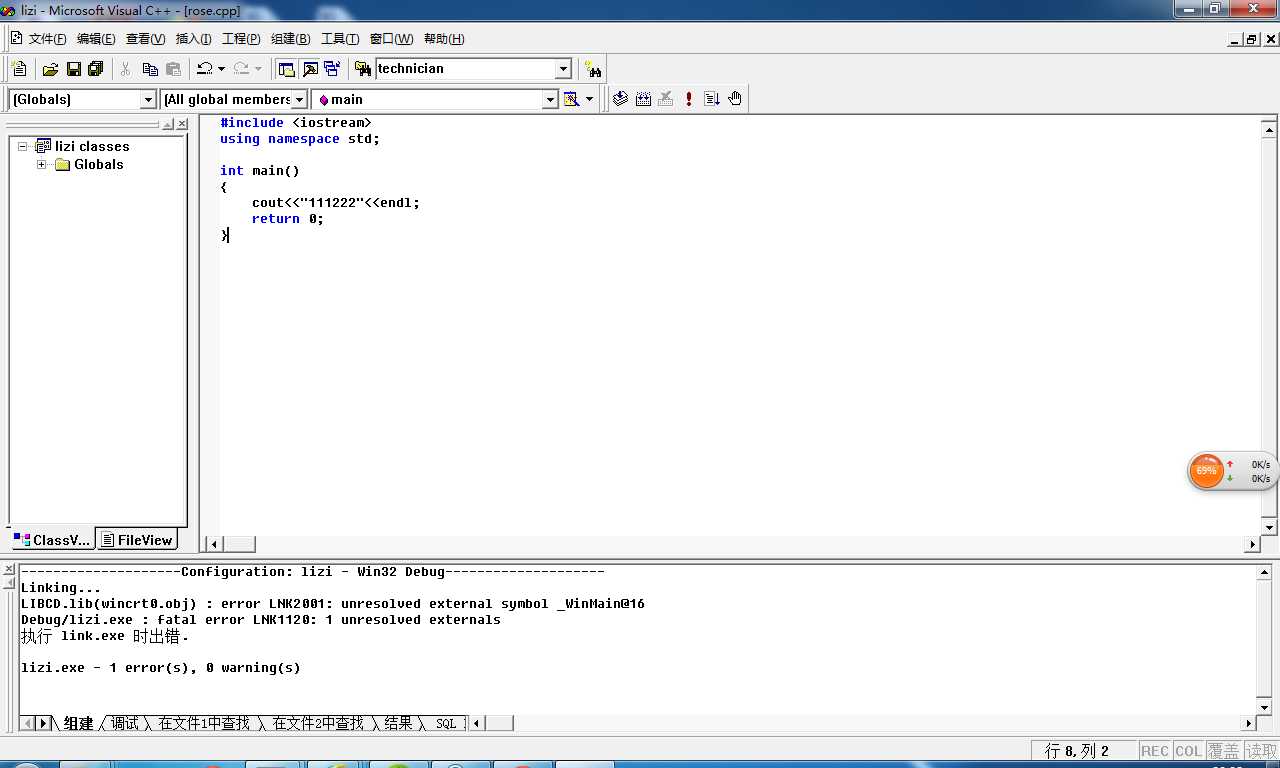Screen dimensions: 1280x768
Task: Click the Go debug icon
Action: click(712, 99)
